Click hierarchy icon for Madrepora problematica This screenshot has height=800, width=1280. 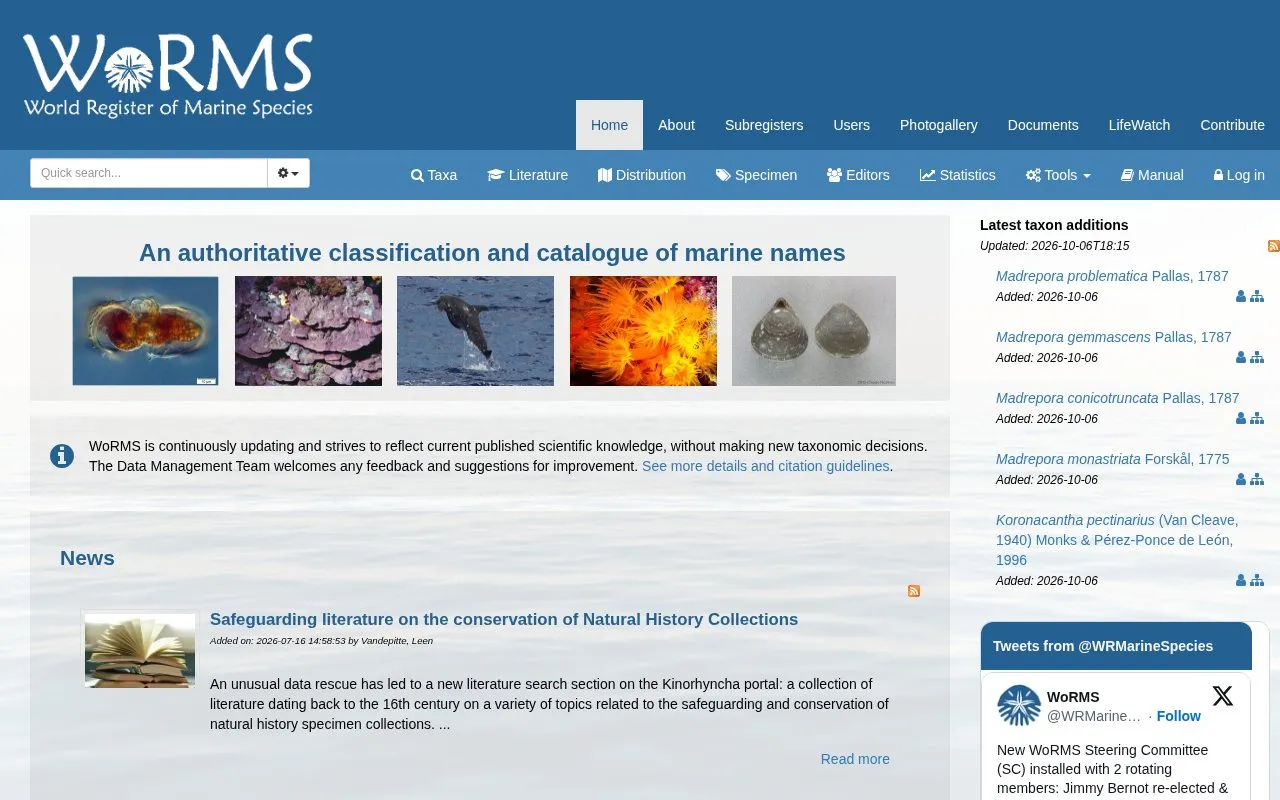pyautogui.click(x=1257, y=297)
